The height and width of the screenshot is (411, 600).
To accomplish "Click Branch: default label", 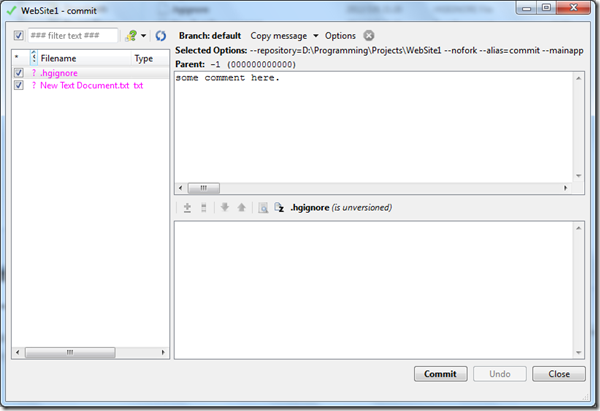I will (210, 36).
